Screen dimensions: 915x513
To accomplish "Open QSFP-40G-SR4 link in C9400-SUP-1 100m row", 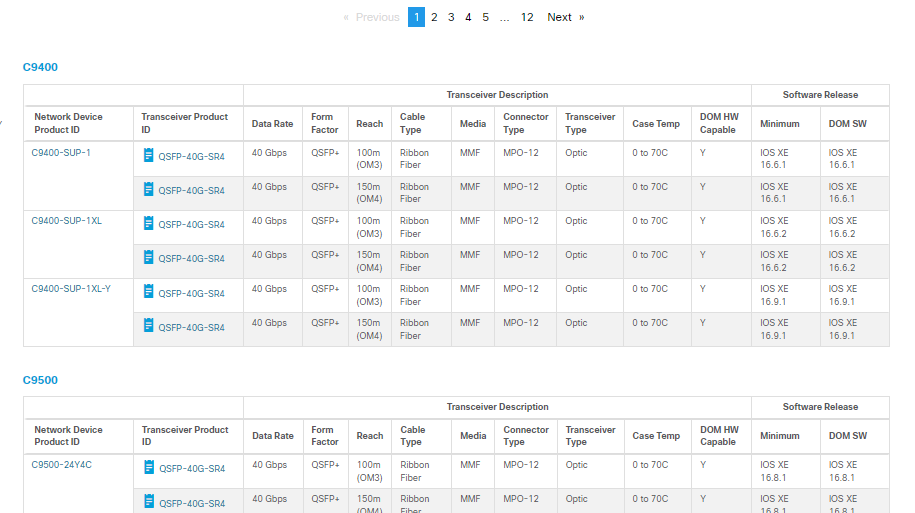I will tap(191, 156).
